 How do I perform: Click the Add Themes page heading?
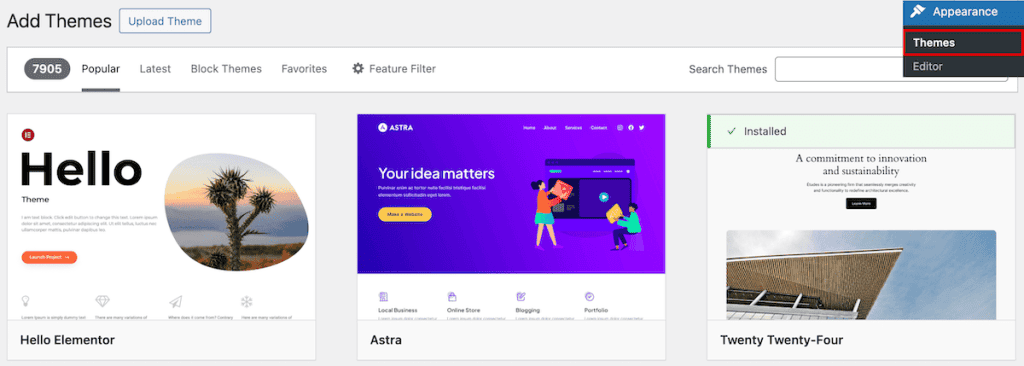point(59,21)
